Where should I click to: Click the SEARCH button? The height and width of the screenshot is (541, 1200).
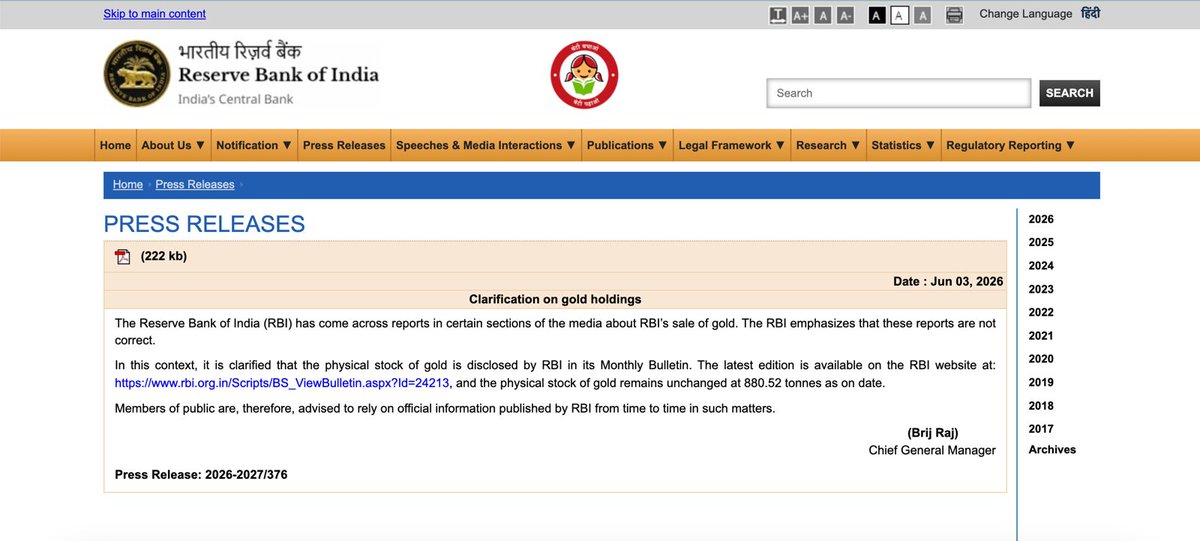(x=1069, y=93)
